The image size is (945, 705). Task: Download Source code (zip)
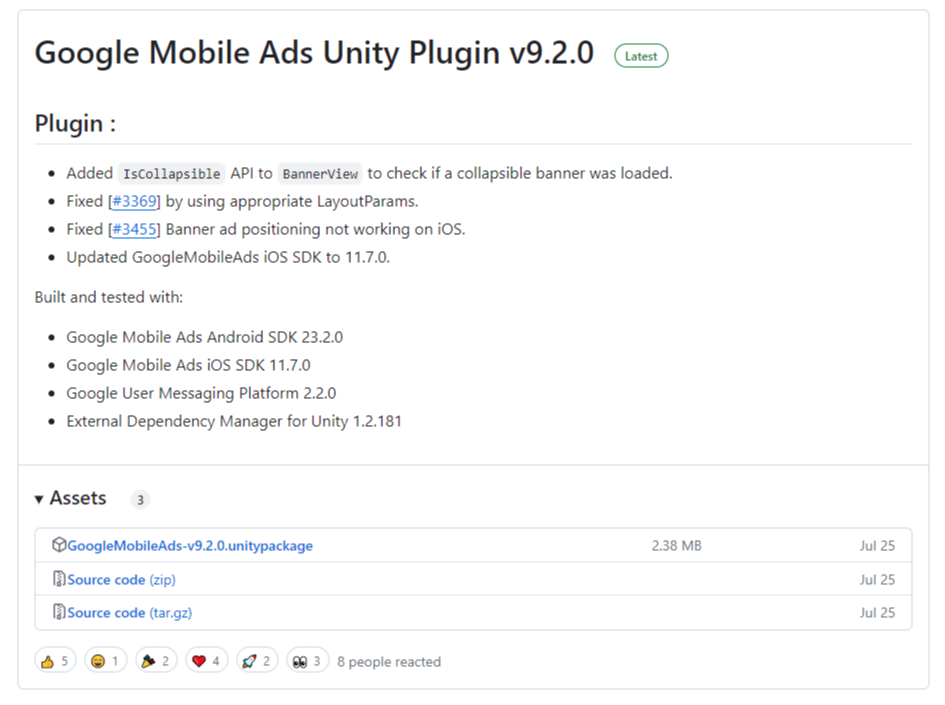(x=121, y=579)
